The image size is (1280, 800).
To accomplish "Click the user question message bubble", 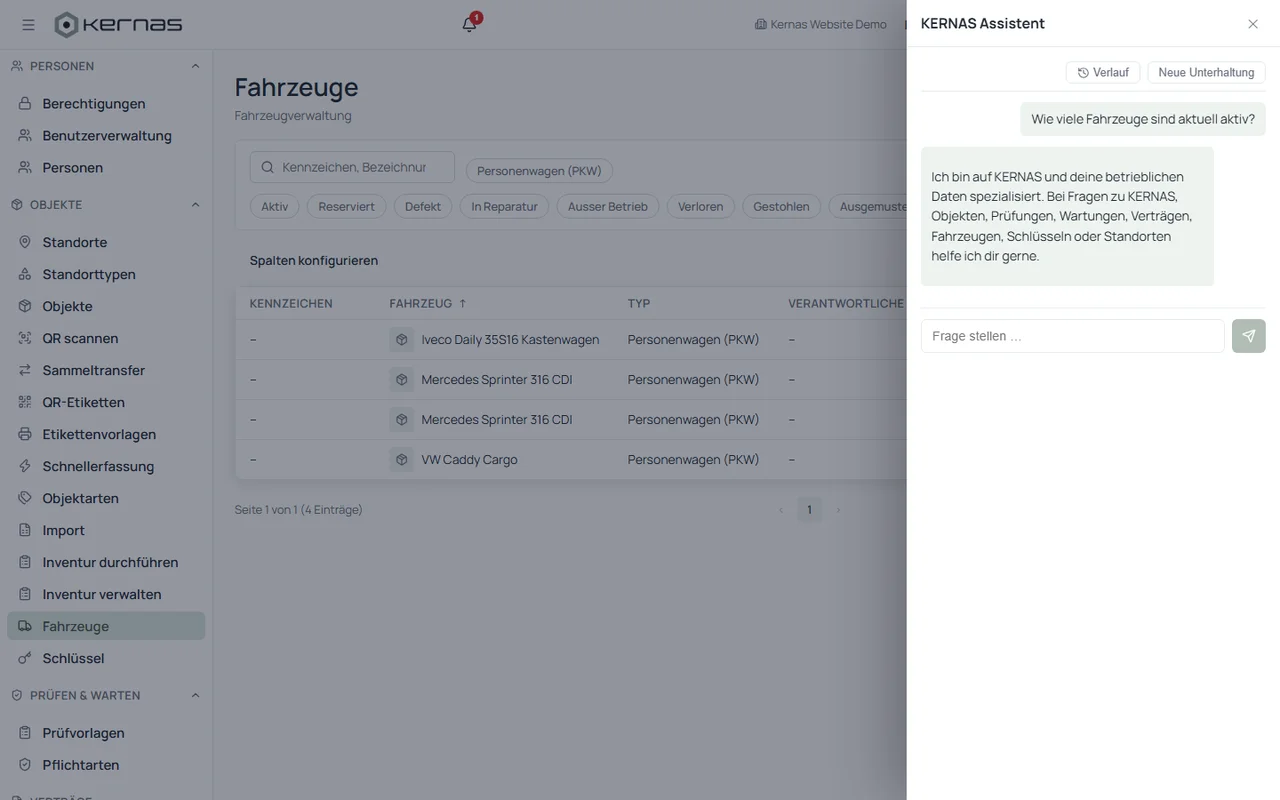I will (x=1143, y=119).
